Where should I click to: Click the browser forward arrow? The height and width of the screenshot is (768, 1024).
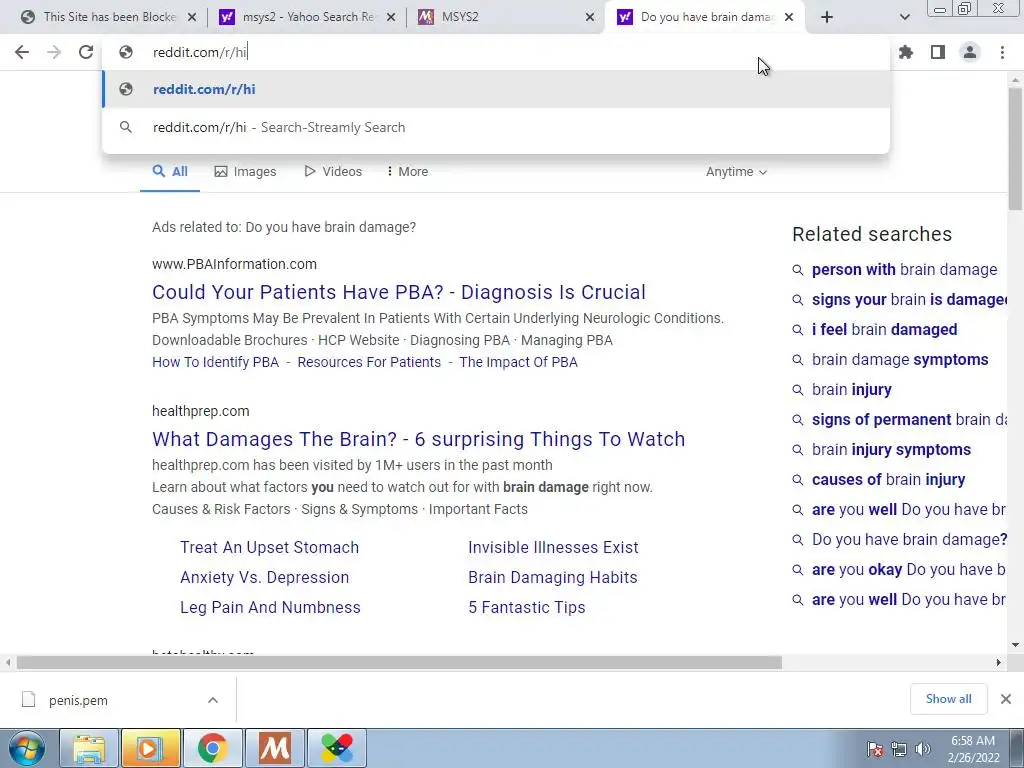54,52
